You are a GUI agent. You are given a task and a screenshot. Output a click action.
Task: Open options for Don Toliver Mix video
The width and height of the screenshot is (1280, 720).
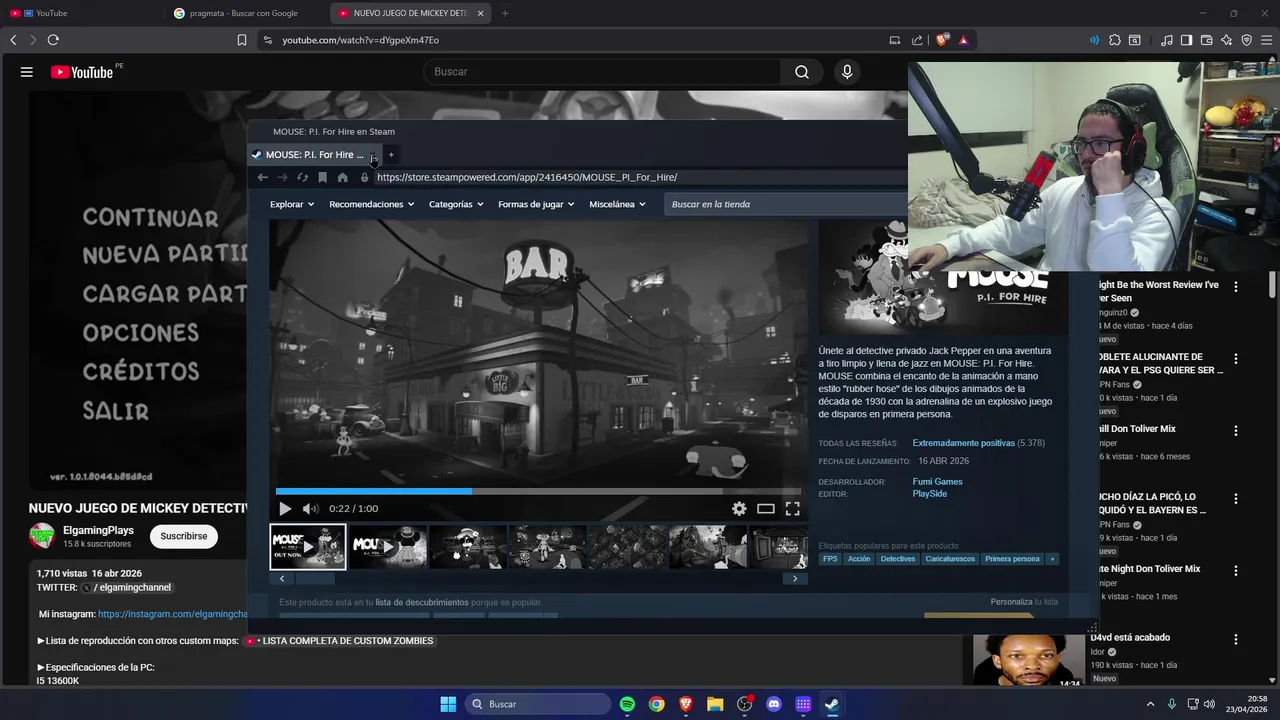coord(1236,431)
